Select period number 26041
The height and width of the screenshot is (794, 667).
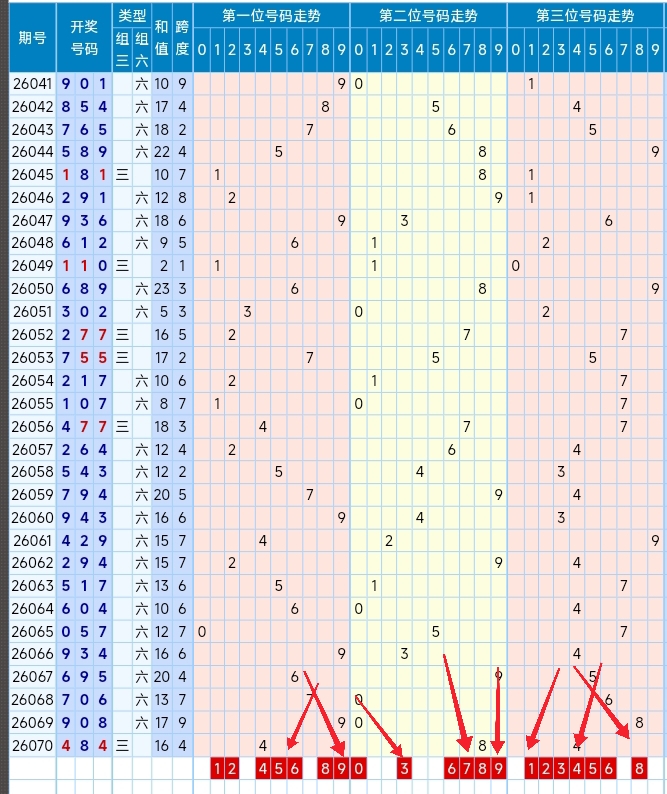pos(32,84)
